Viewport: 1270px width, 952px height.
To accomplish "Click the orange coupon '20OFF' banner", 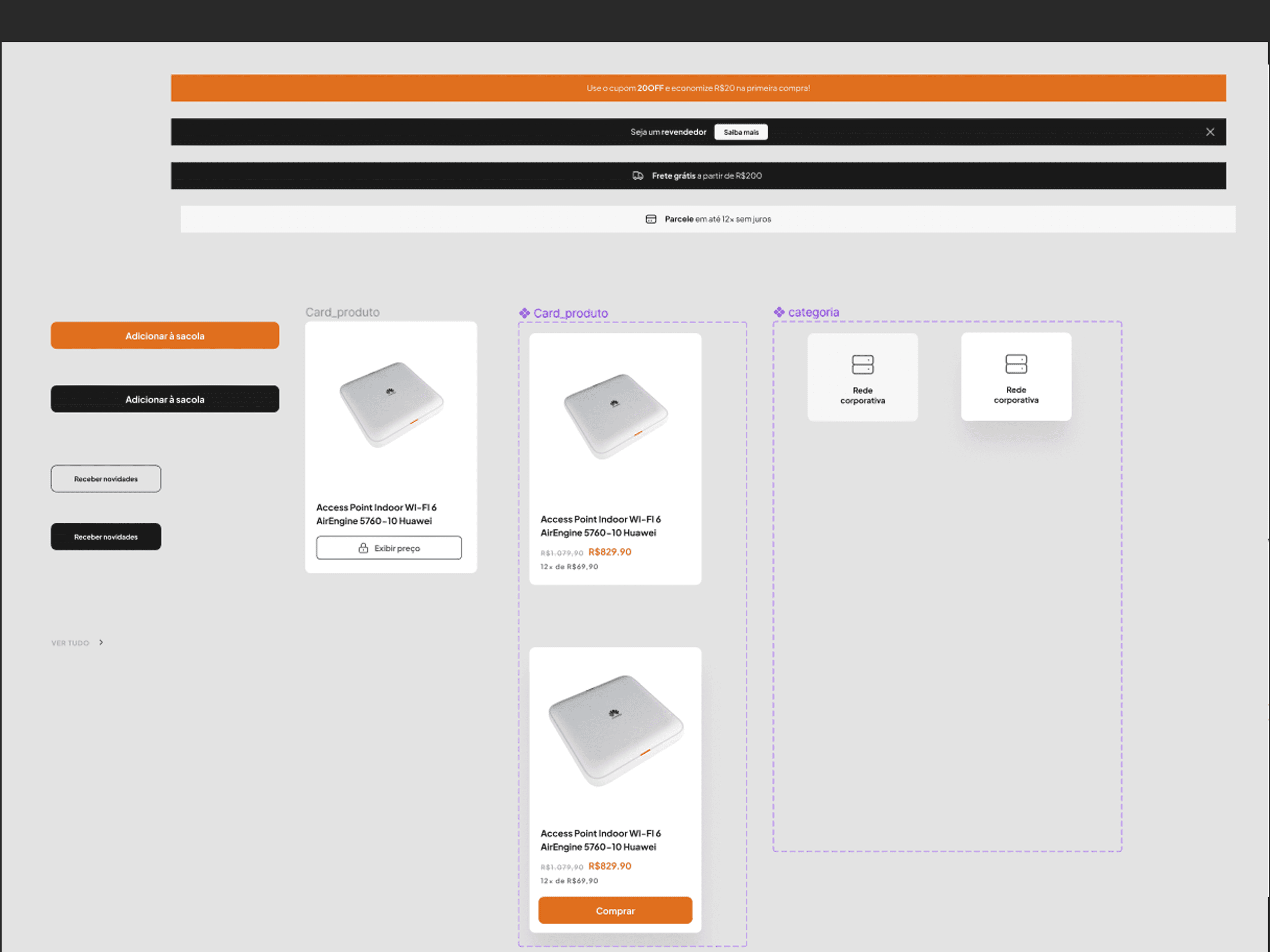I will (x=698, y=88).
